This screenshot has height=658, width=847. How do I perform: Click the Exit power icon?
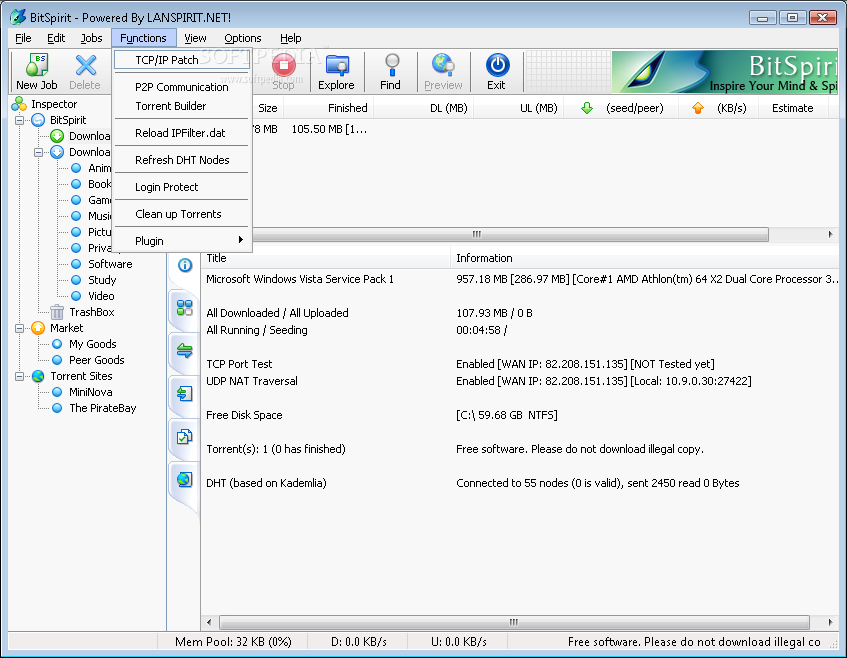pos(497,65)
